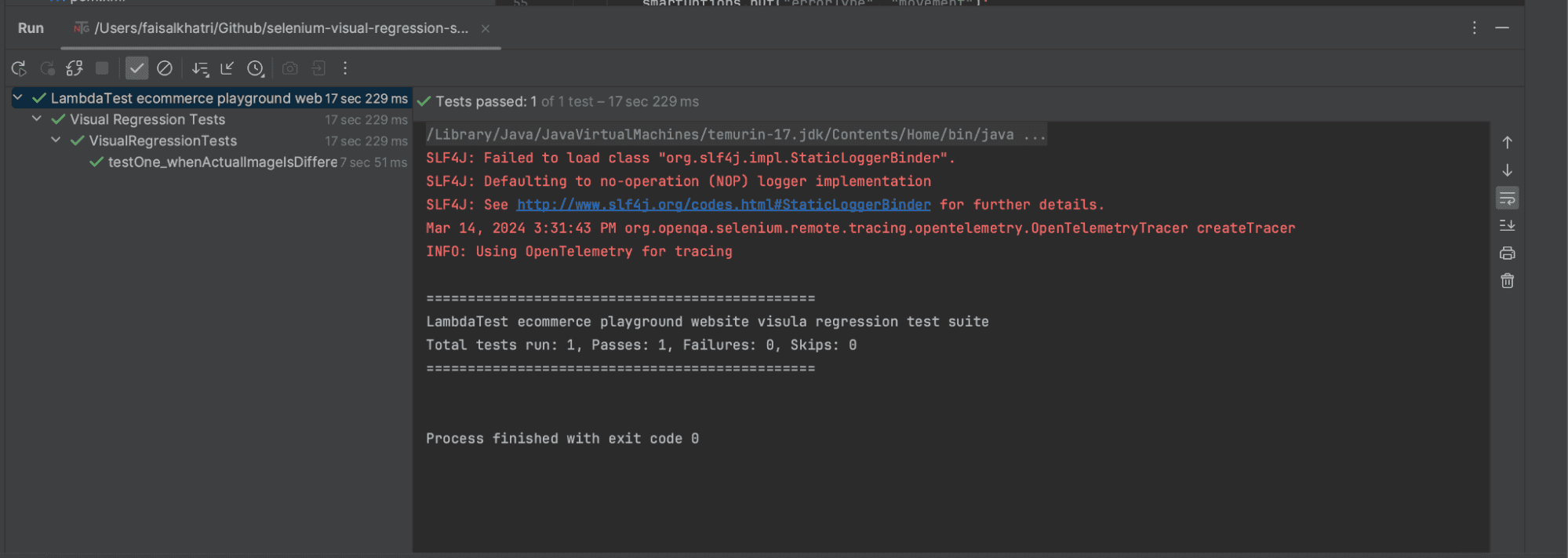Click the Print console output icon
The width and height of the screenshot is (1568, 558).
[x=1507, y=253]
